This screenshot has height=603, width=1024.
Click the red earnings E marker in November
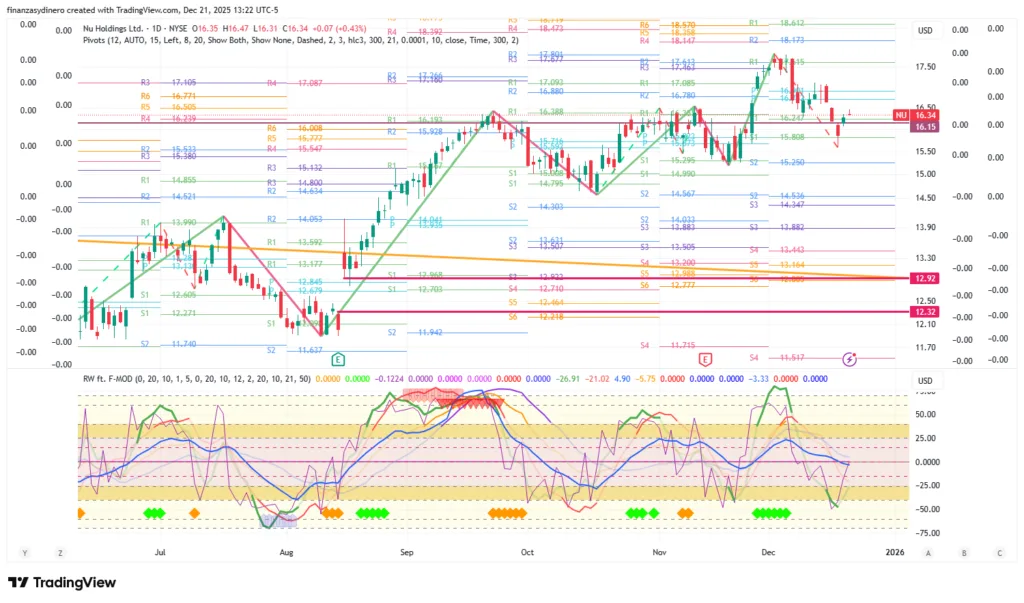coord(705,358)
